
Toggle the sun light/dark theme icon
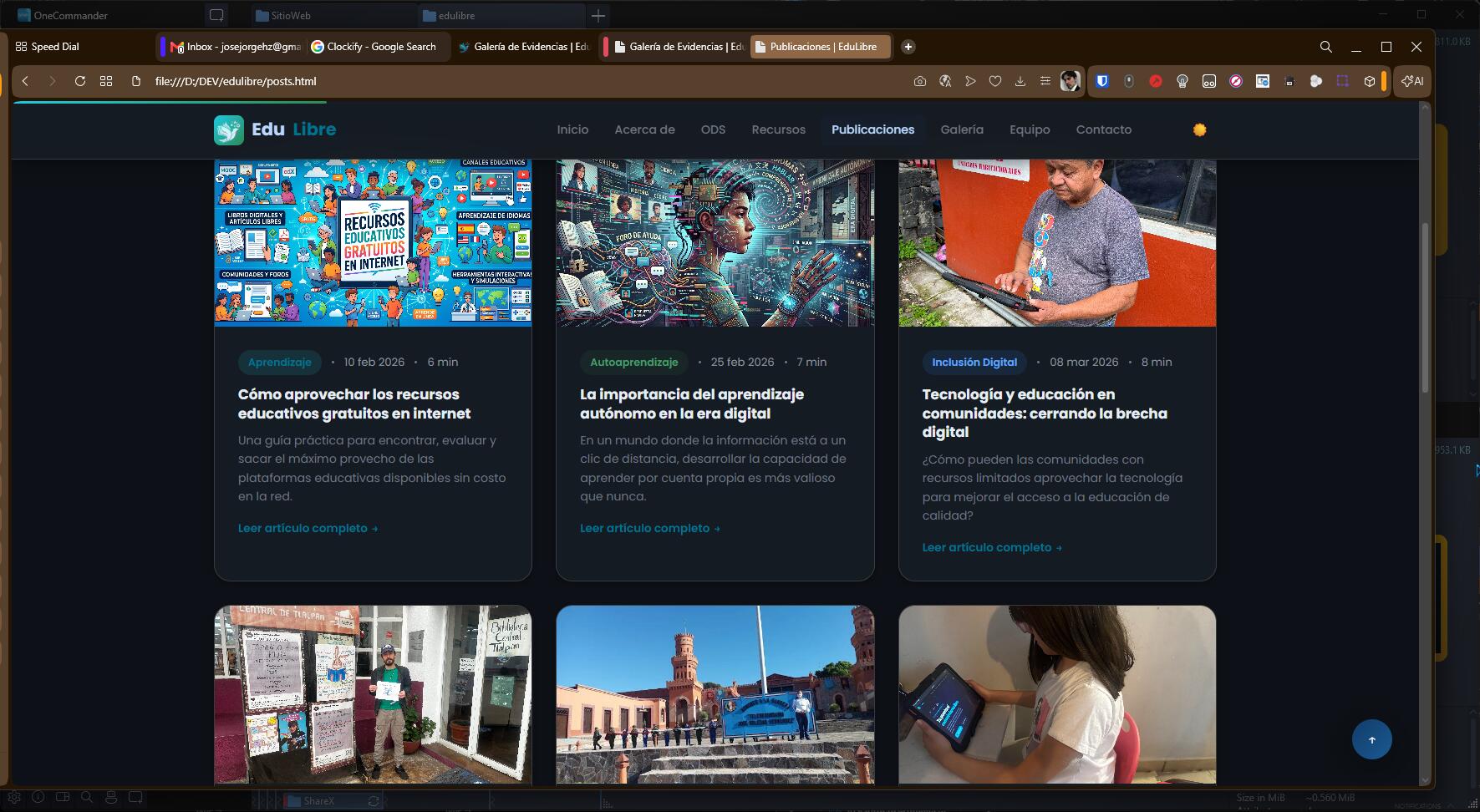click(x=1200, y=129)
